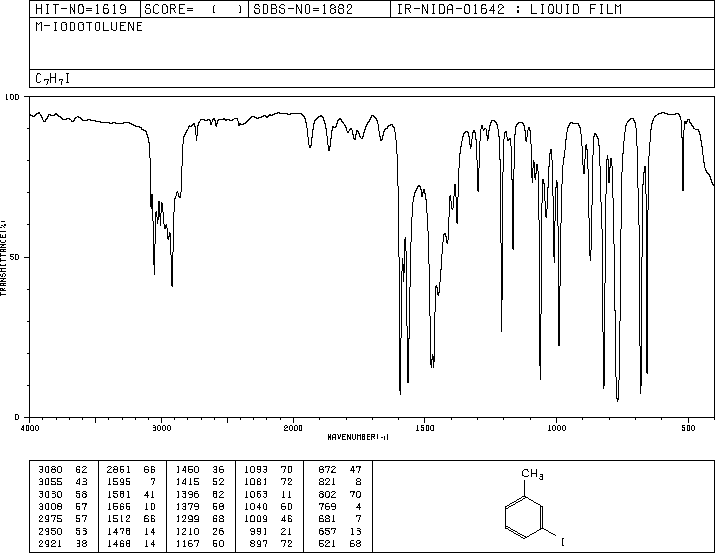Screen dimensions: 715x553
Task: Click the transmittance value 82 beside 1396
Action: pyautogui.click(x=218, y=494)
